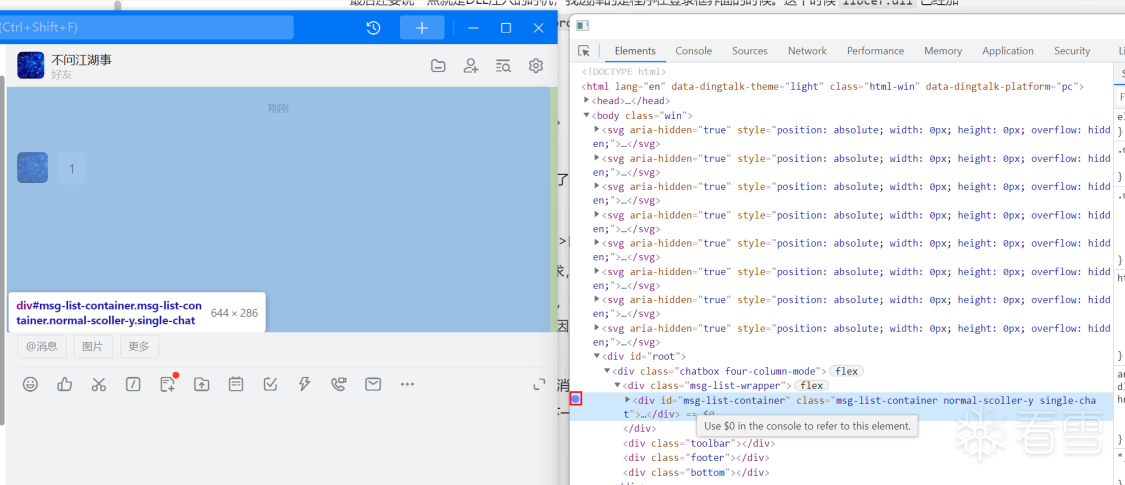The height and width of the screenshot is (485, 1125).
Task: Click the checkmark task icon
Action: tap(270, 385)
